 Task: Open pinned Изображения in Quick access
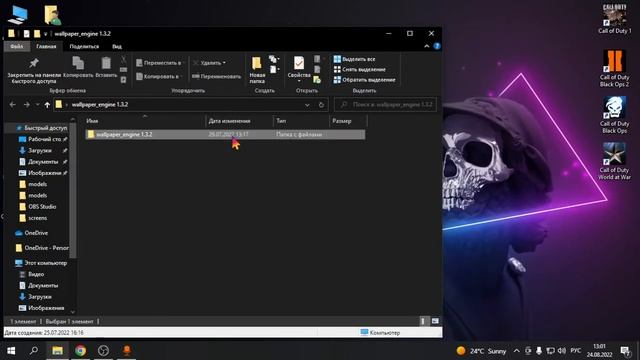[x=43, y=173]
